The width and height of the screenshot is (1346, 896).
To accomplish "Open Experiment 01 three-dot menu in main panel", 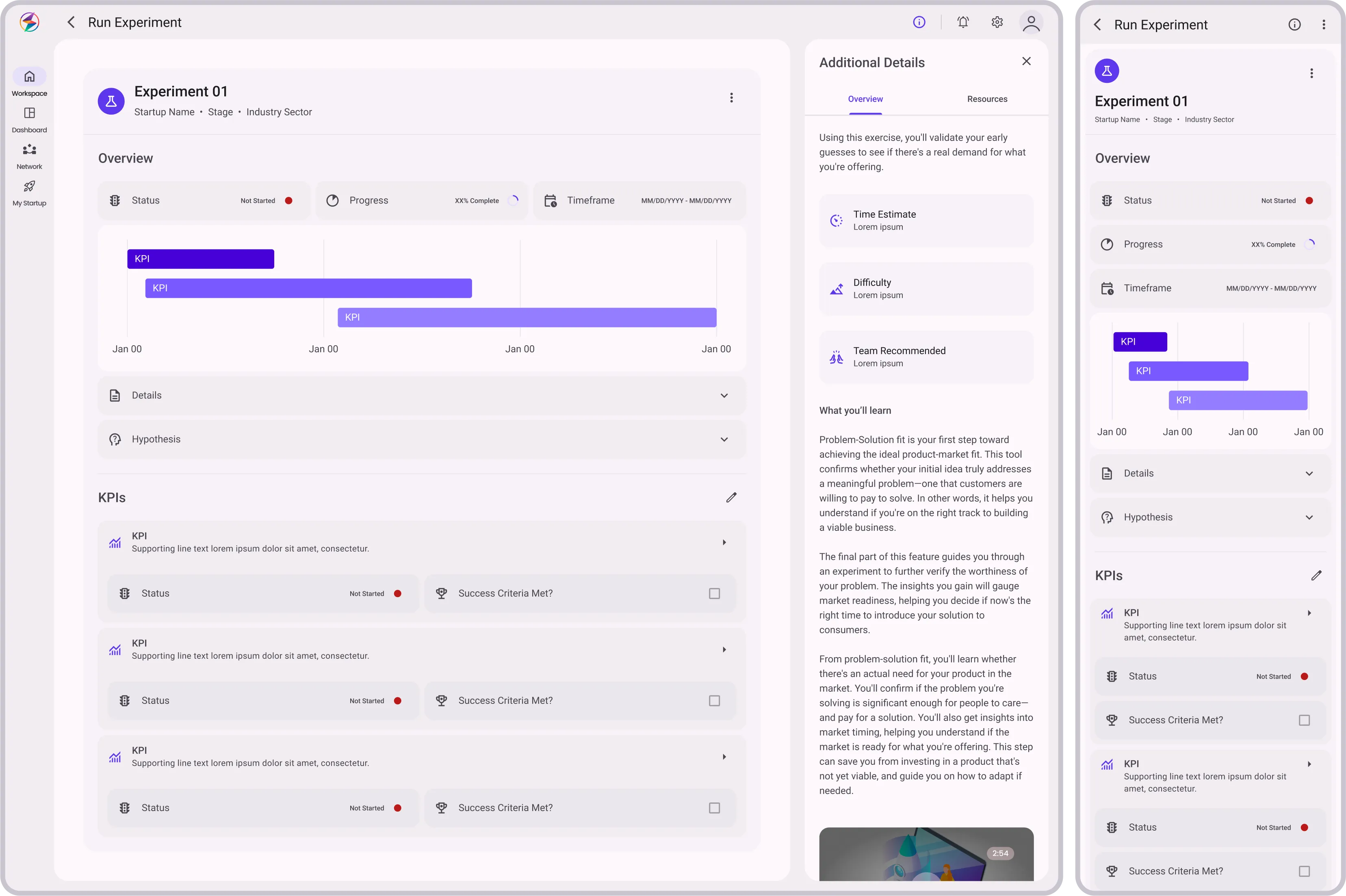I will (x=731, y=98).
